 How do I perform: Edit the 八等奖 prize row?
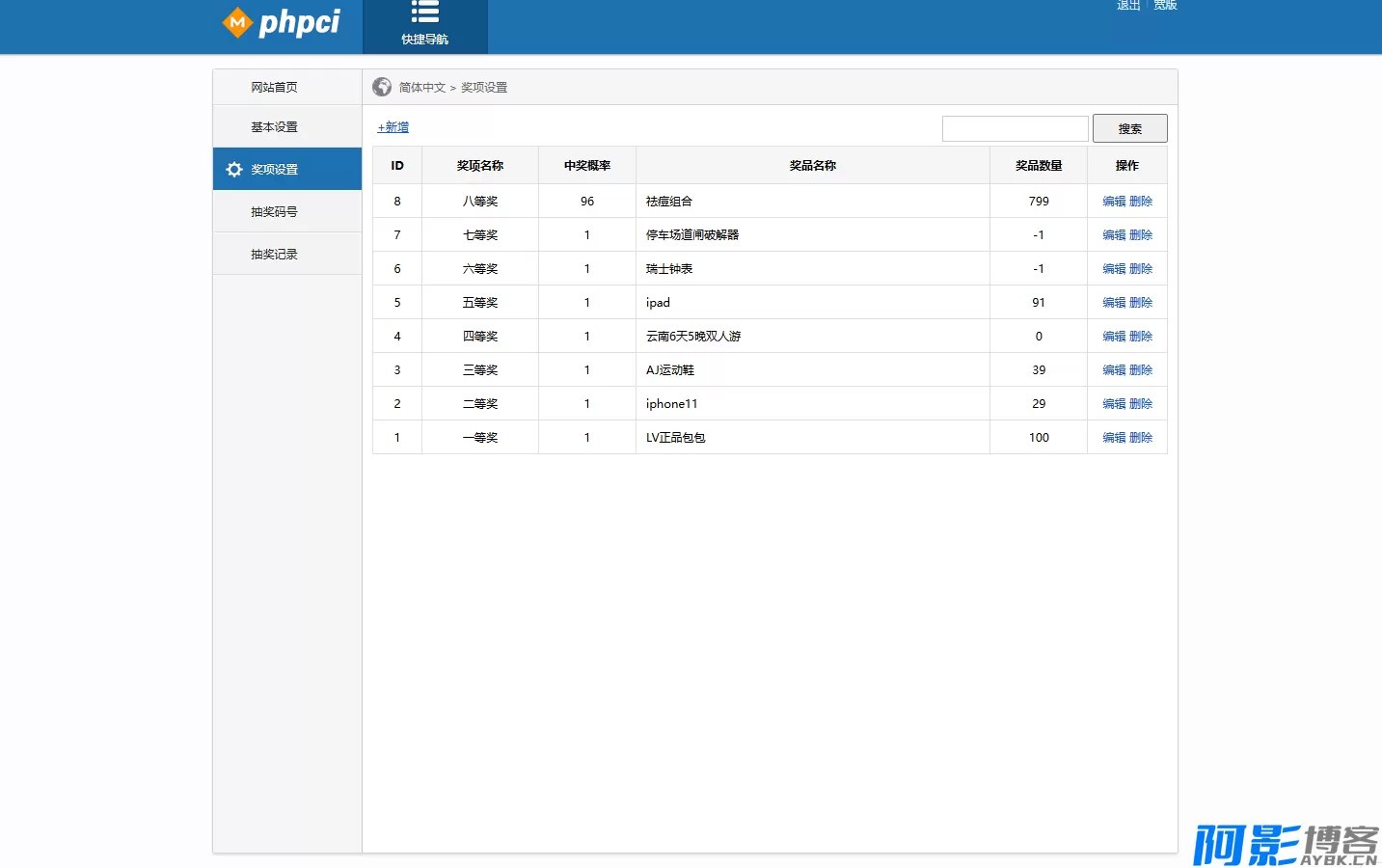coord(1114,202)
